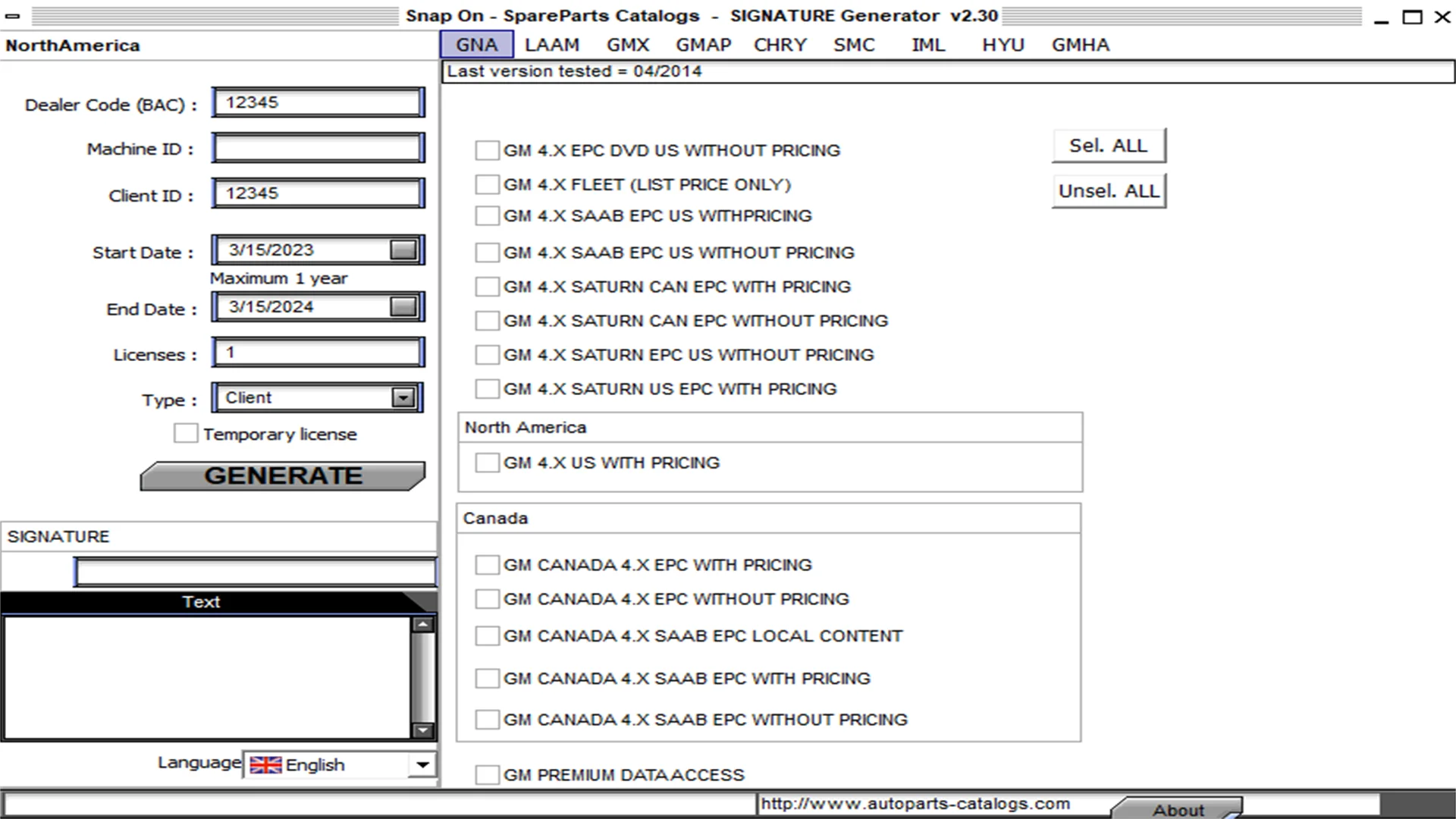Open the autoparts-catalogs.com link
This screenshot has width=1456, height=819.
tap(915, 804)
